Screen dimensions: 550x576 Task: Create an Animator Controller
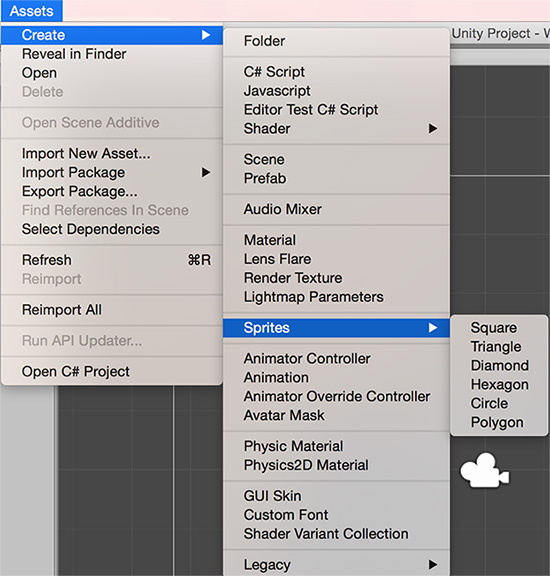pos(336,359)
